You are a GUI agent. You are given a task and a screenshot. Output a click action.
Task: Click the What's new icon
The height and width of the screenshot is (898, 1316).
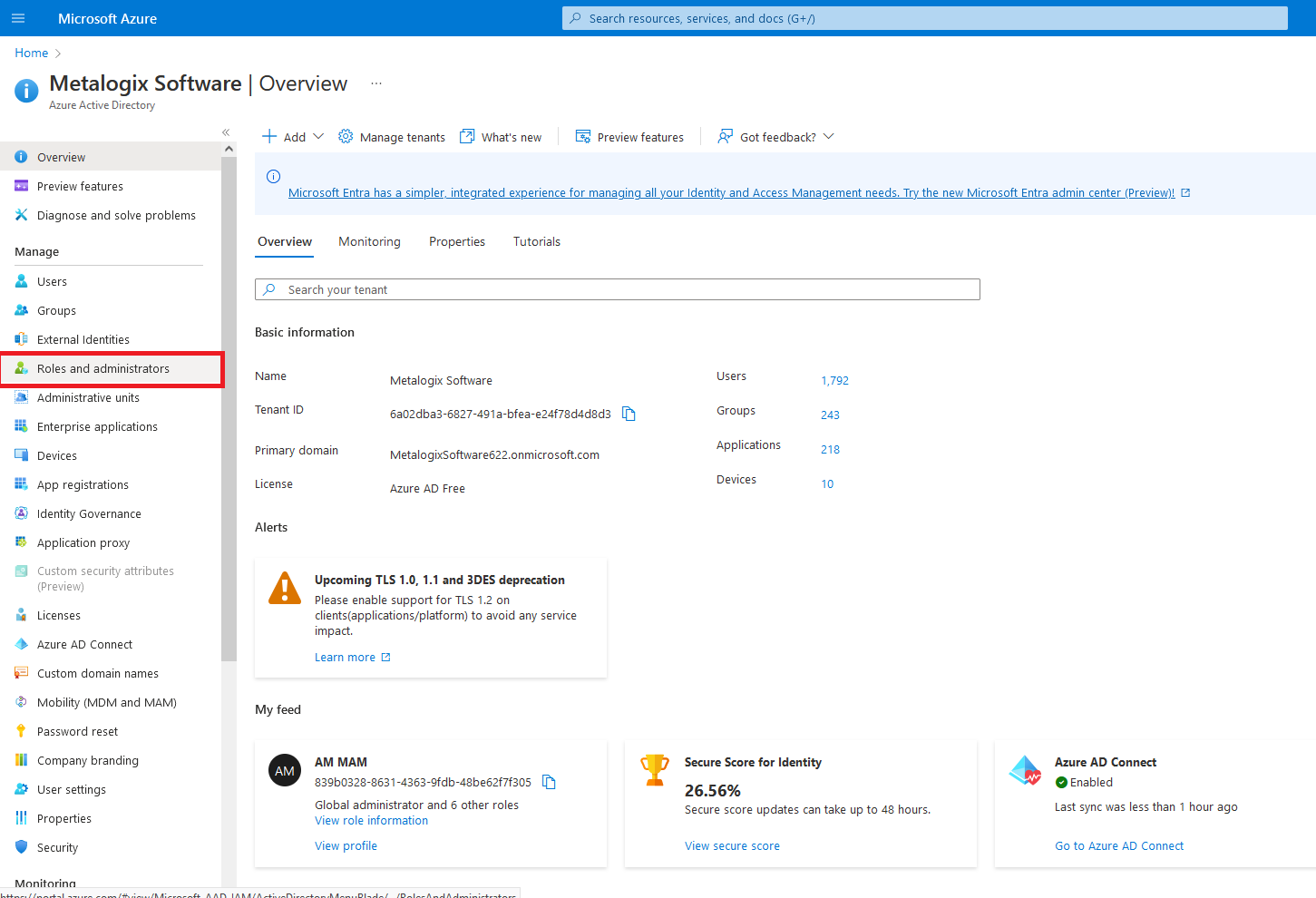click(467, 137)
